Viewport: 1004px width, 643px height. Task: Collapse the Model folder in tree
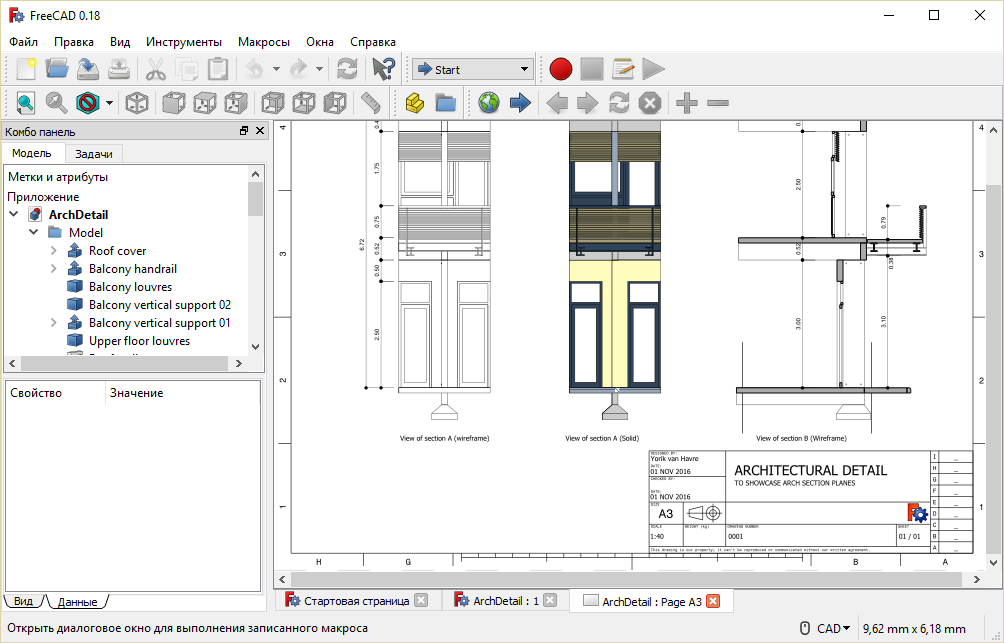(x=34, y=233)
